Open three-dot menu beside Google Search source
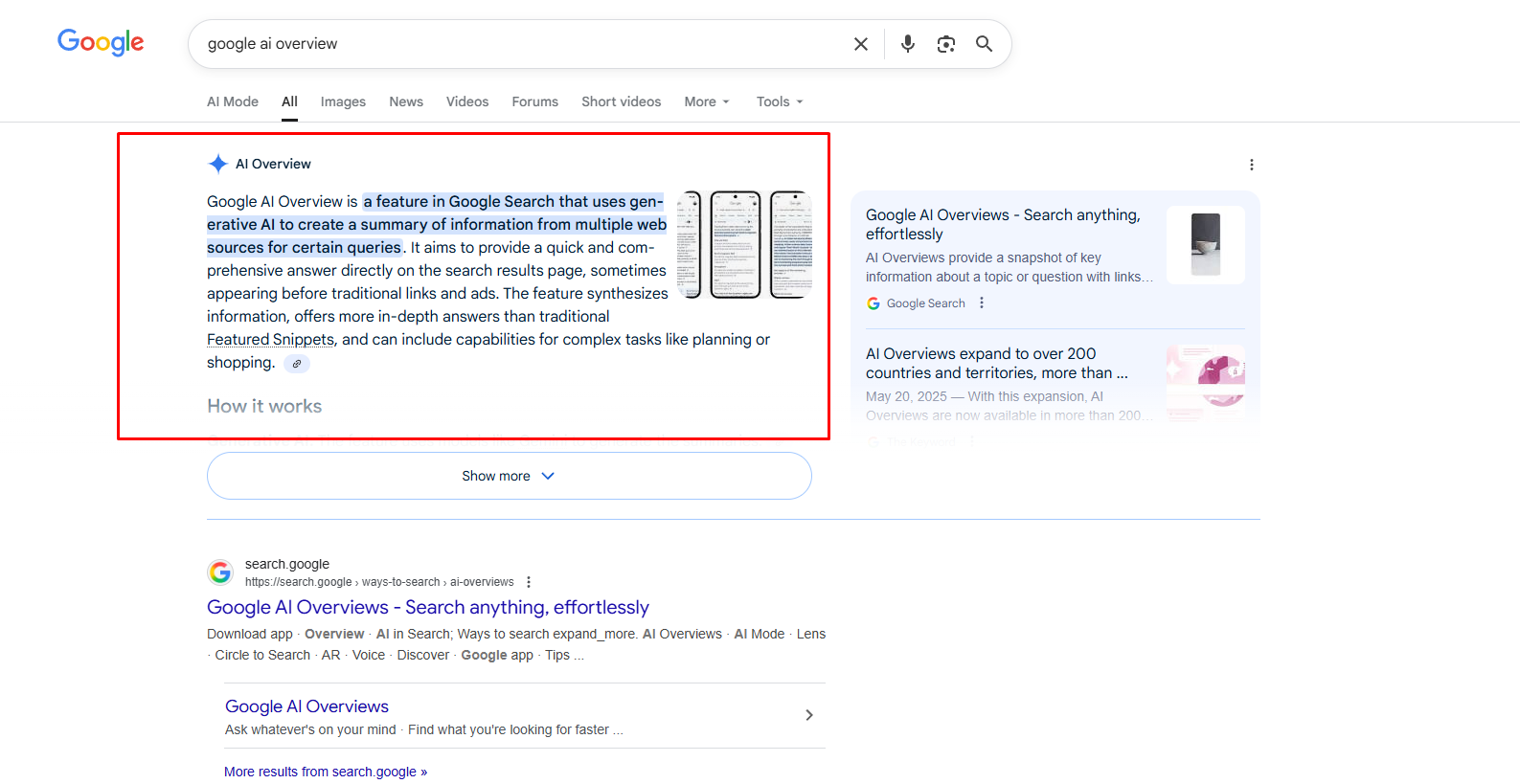This screenshot has width=1520, height=784. (x=982, y=303)
